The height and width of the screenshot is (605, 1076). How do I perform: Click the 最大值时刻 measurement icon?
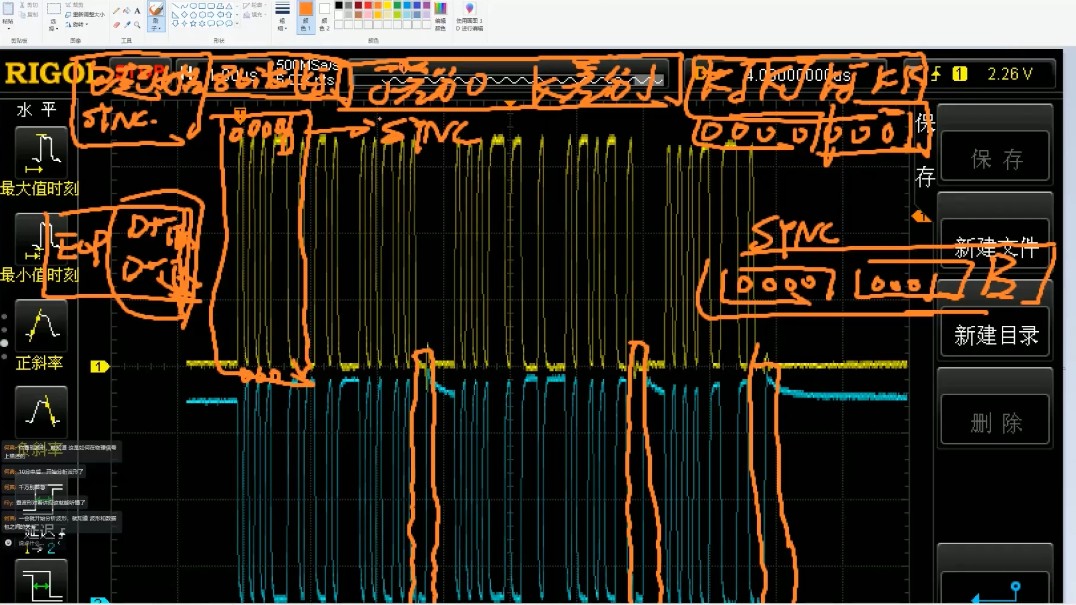coord(41,149)
